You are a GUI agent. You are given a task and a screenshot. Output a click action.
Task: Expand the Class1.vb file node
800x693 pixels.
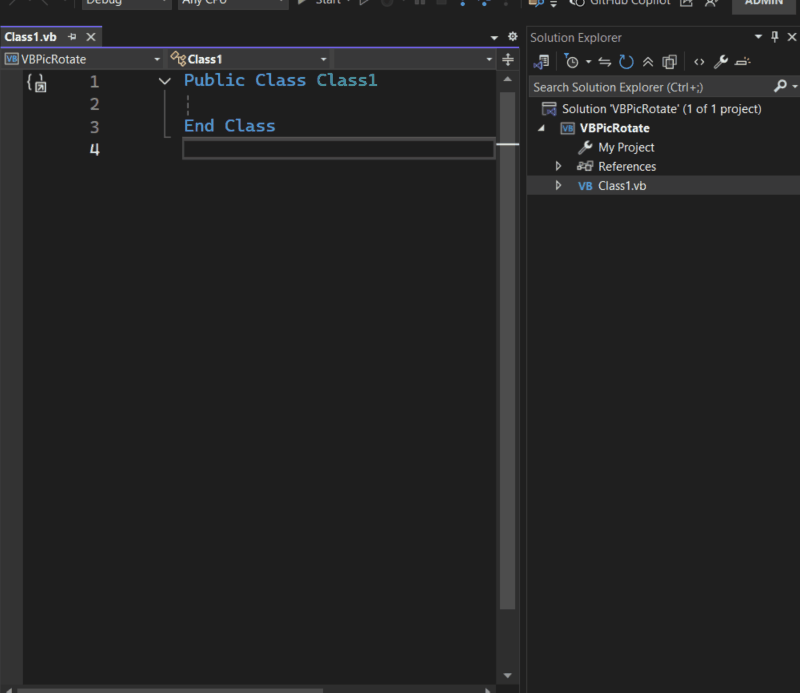point(558,186)
